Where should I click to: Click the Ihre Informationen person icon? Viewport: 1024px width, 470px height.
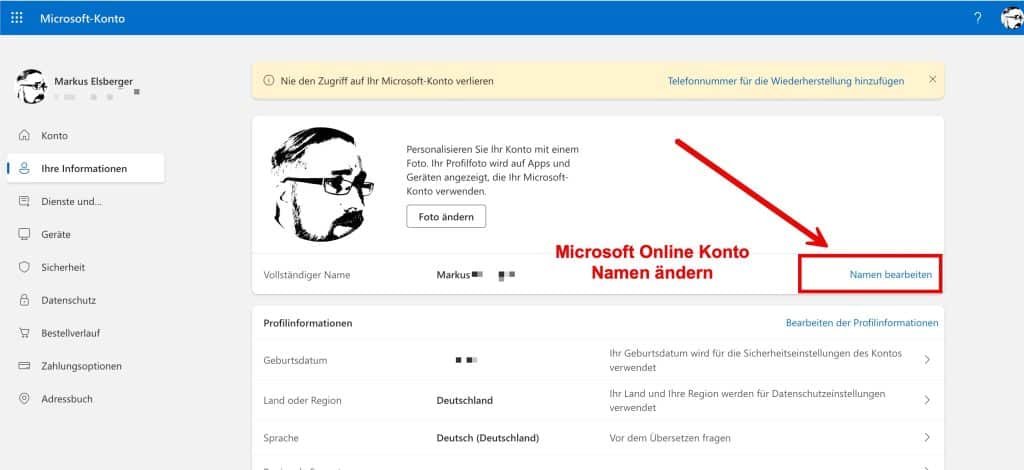point(24,168)
